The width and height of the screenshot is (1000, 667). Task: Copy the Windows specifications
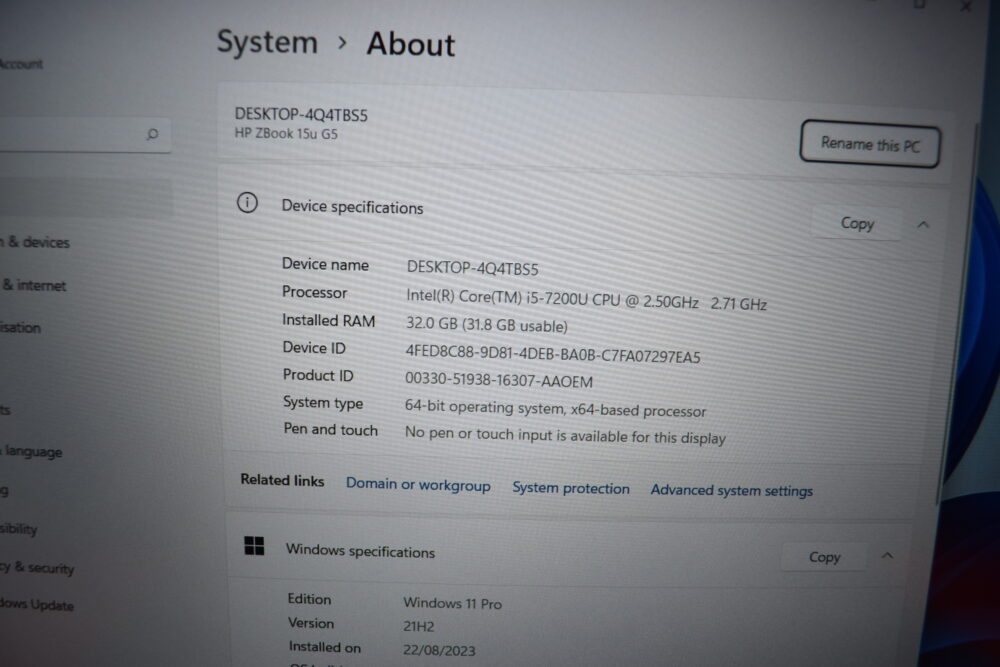824,557
